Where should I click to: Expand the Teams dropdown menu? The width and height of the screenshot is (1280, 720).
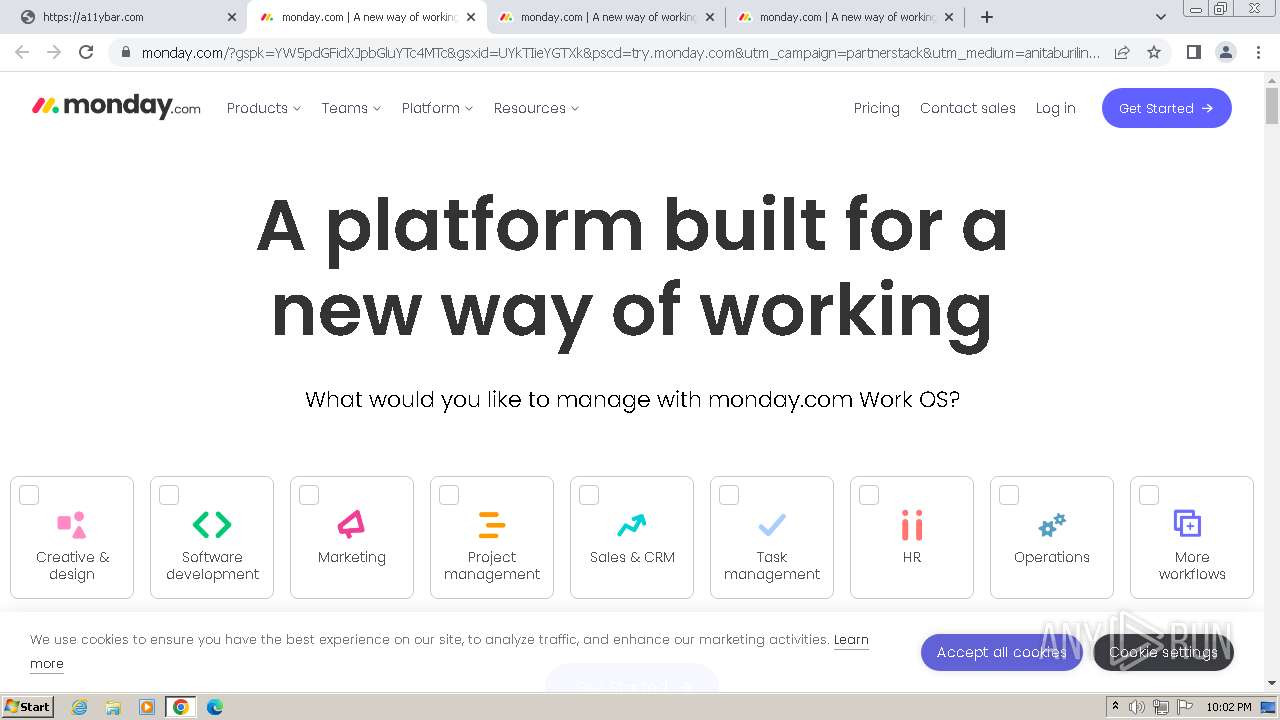351,108
